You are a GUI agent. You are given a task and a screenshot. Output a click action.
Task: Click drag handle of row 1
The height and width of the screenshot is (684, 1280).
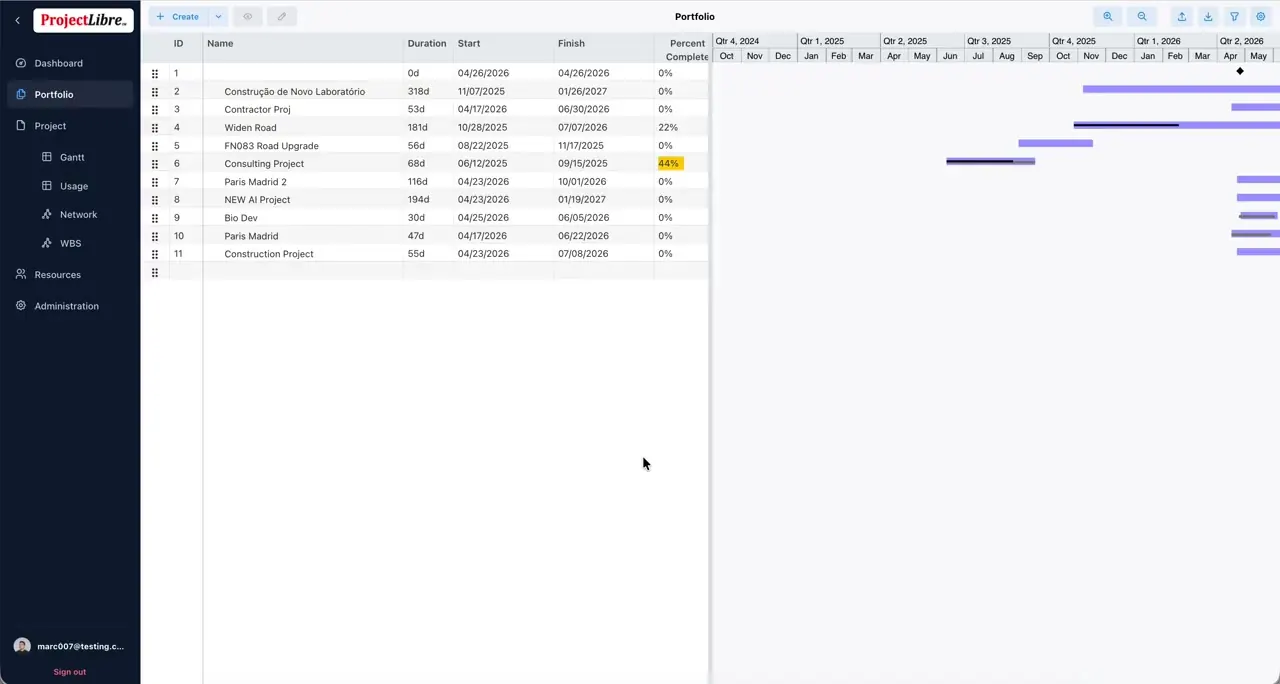pos(155,73)
